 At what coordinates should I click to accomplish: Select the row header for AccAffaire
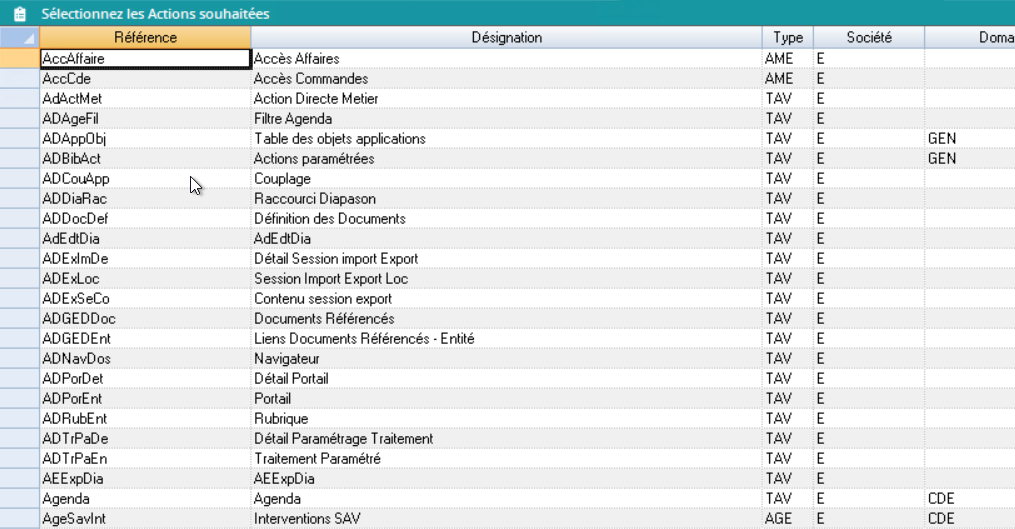(19, 59)
